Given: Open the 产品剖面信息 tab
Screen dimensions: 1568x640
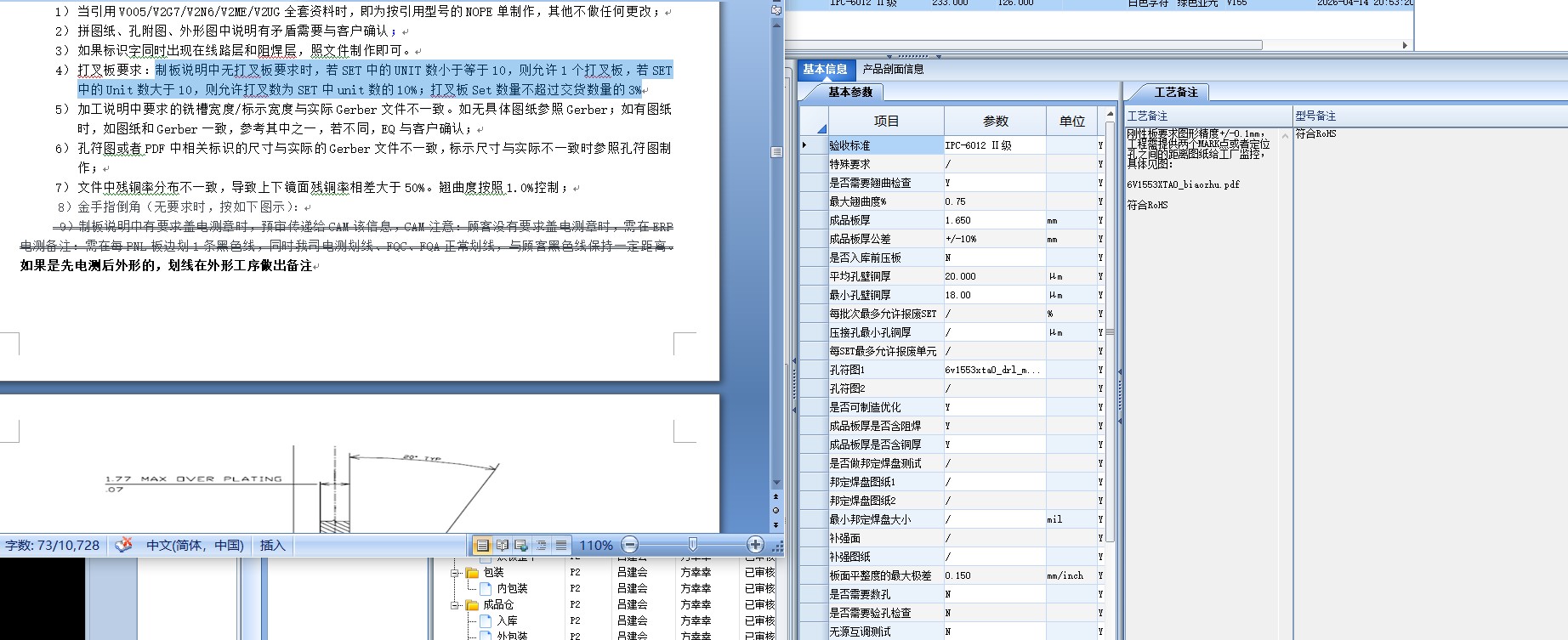Looking at the screenshot, I should pos(893,69).
